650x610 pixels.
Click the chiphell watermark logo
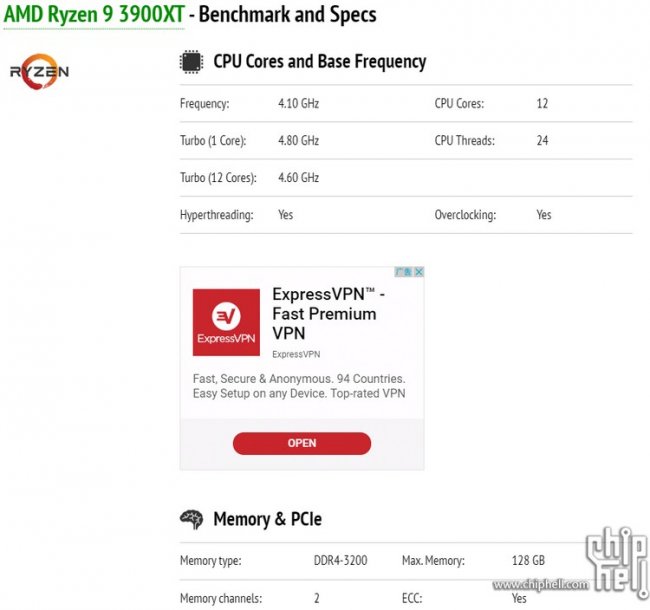tap(616, 562)
